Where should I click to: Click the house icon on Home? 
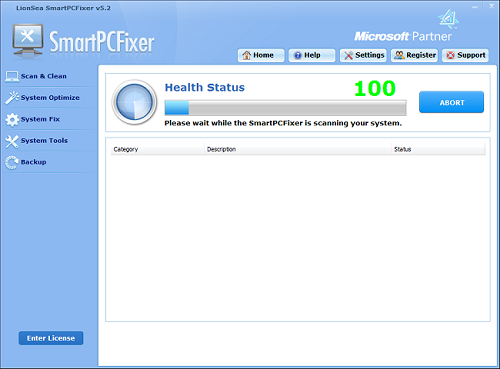[247, 55]
